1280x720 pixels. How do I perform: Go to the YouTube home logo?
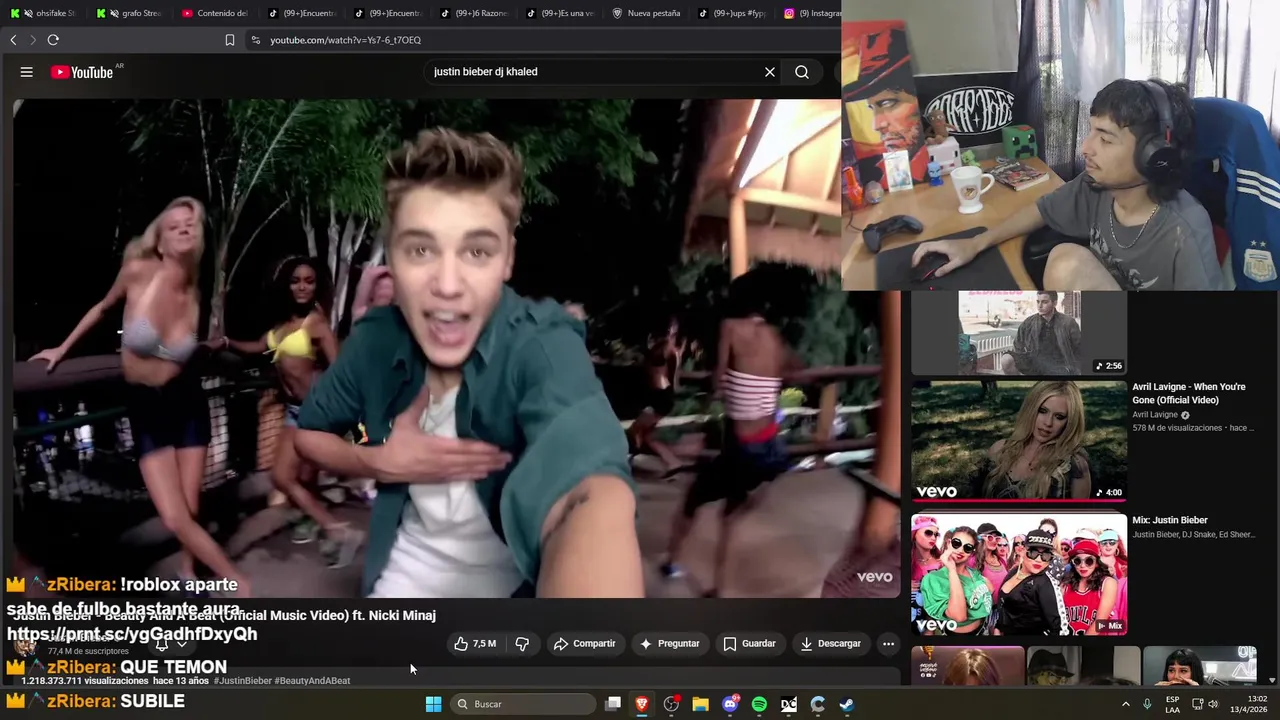83,72
